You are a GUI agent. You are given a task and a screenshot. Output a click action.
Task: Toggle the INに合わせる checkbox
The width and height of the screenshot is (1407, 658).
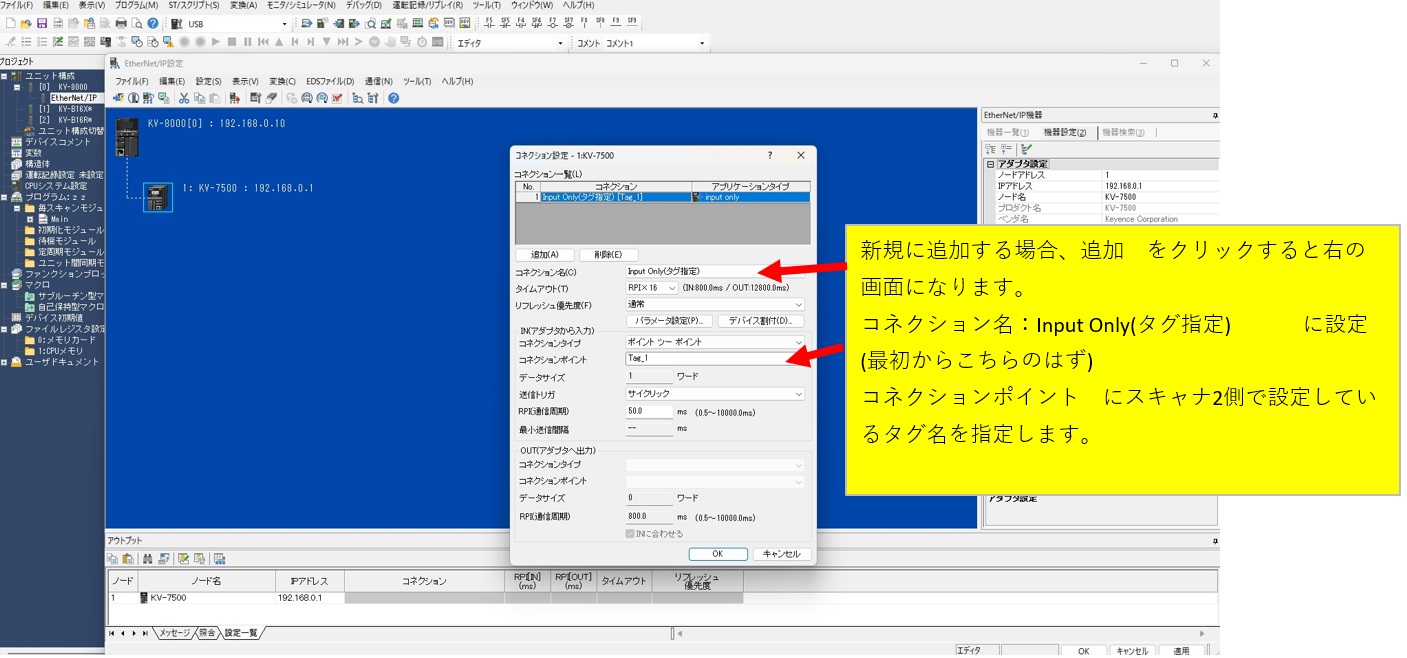point(630,534)
